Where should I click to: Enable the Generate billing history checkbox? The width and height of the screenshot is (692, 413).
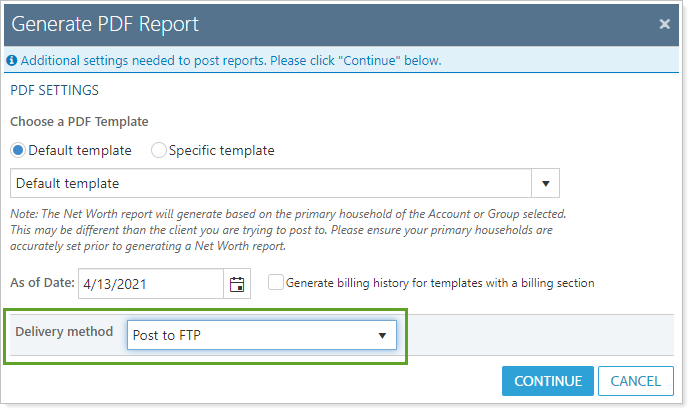(x=275, y=283)
